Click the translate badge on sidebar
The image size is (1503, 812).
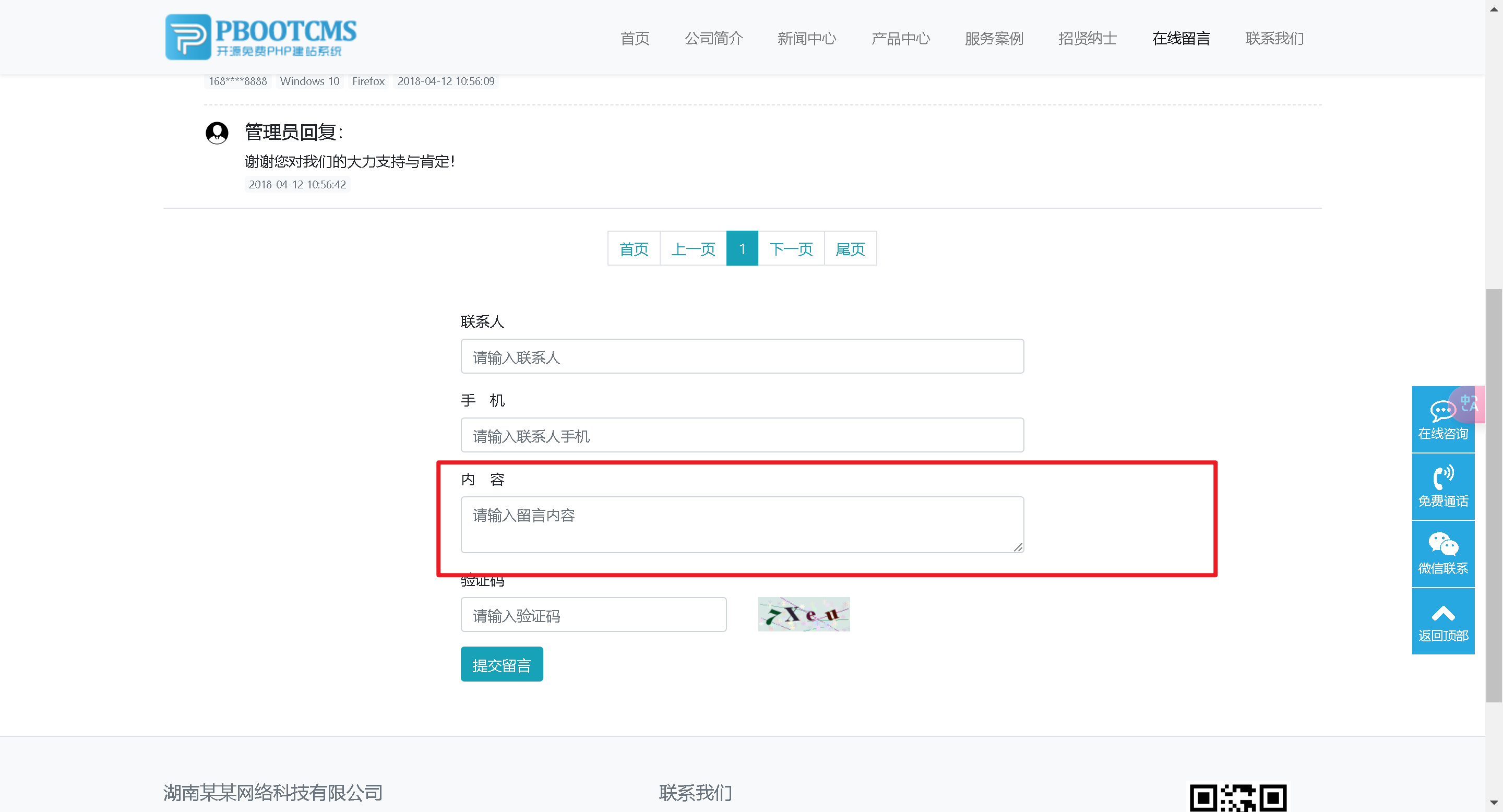click(1470, 402)
